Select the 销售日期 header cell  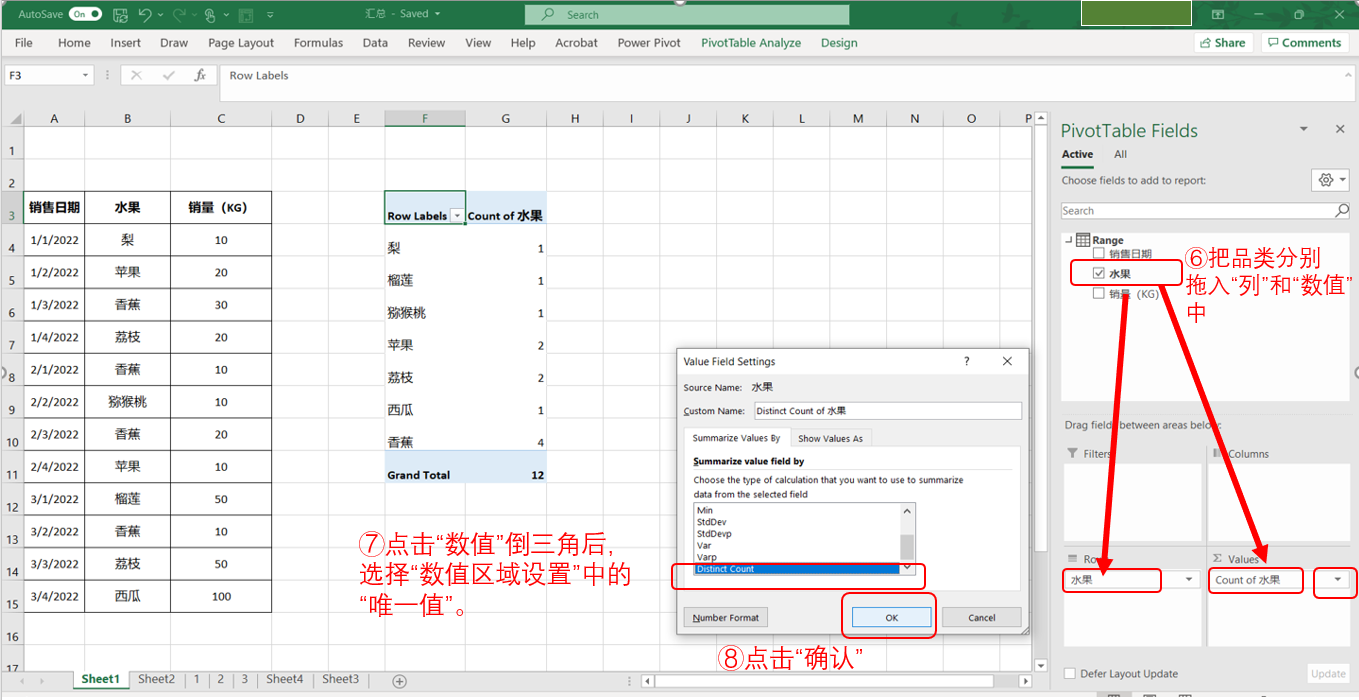pyautogui.click(x=55, y=208)
